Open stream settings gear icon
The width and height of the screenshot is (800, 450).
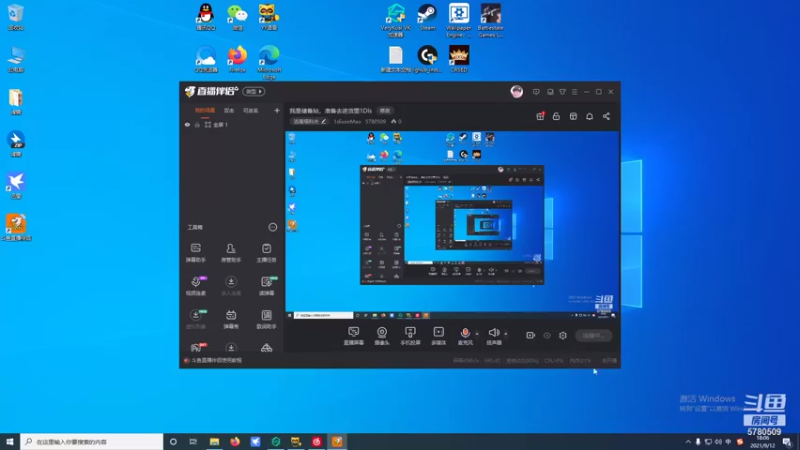(x=563, y=336)
